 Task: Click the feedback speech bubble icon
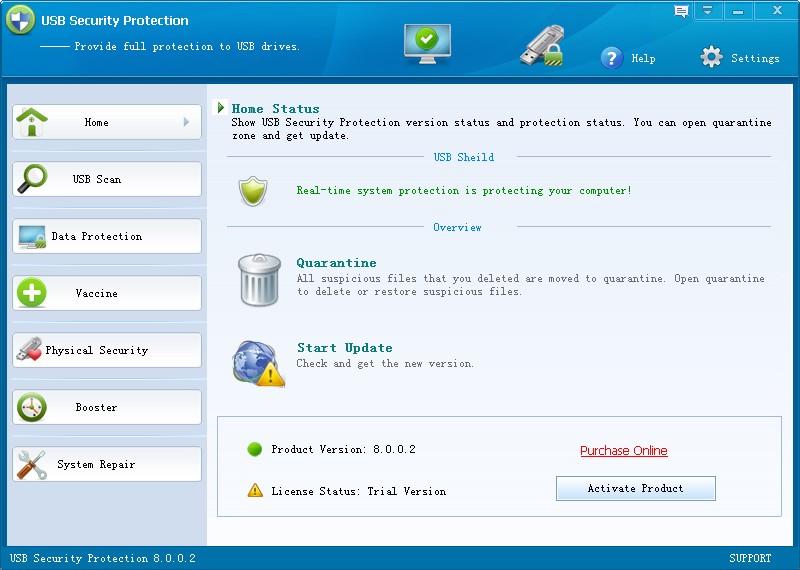click(x=681, y=11)
